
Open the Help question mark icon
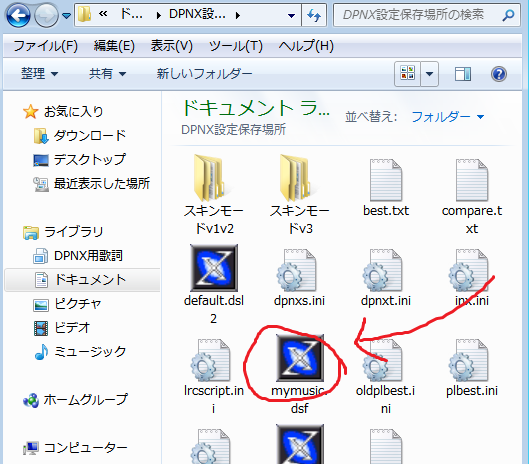click(499, 74)
